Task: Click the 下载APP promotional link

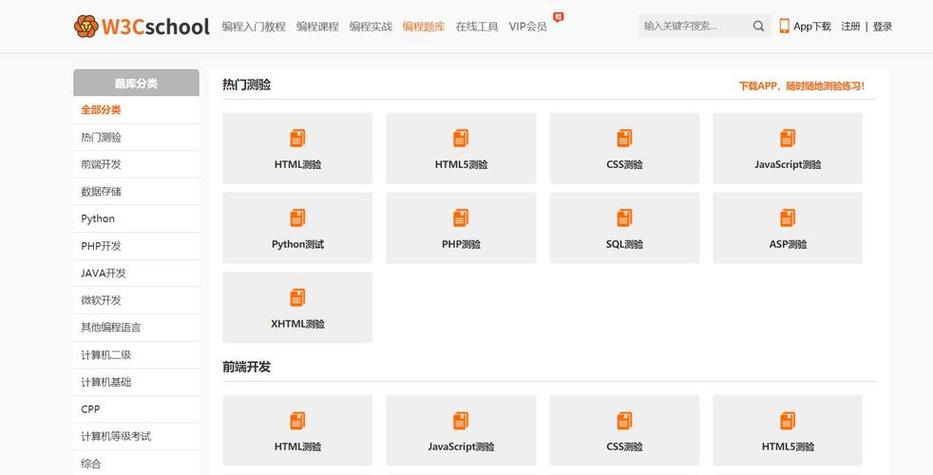Action: tap(801, 86)
